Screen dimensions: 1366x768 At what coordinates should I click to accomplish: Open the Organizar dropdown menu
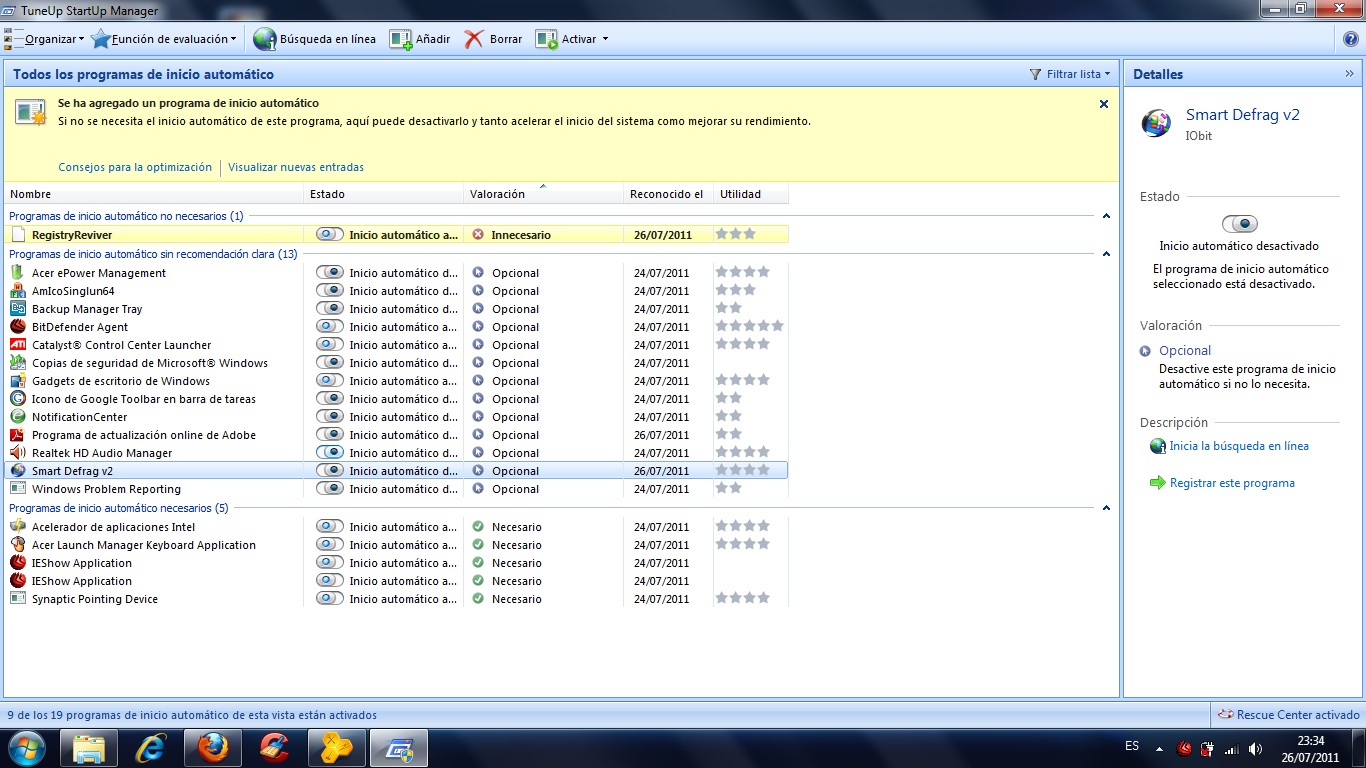(81, 40)
